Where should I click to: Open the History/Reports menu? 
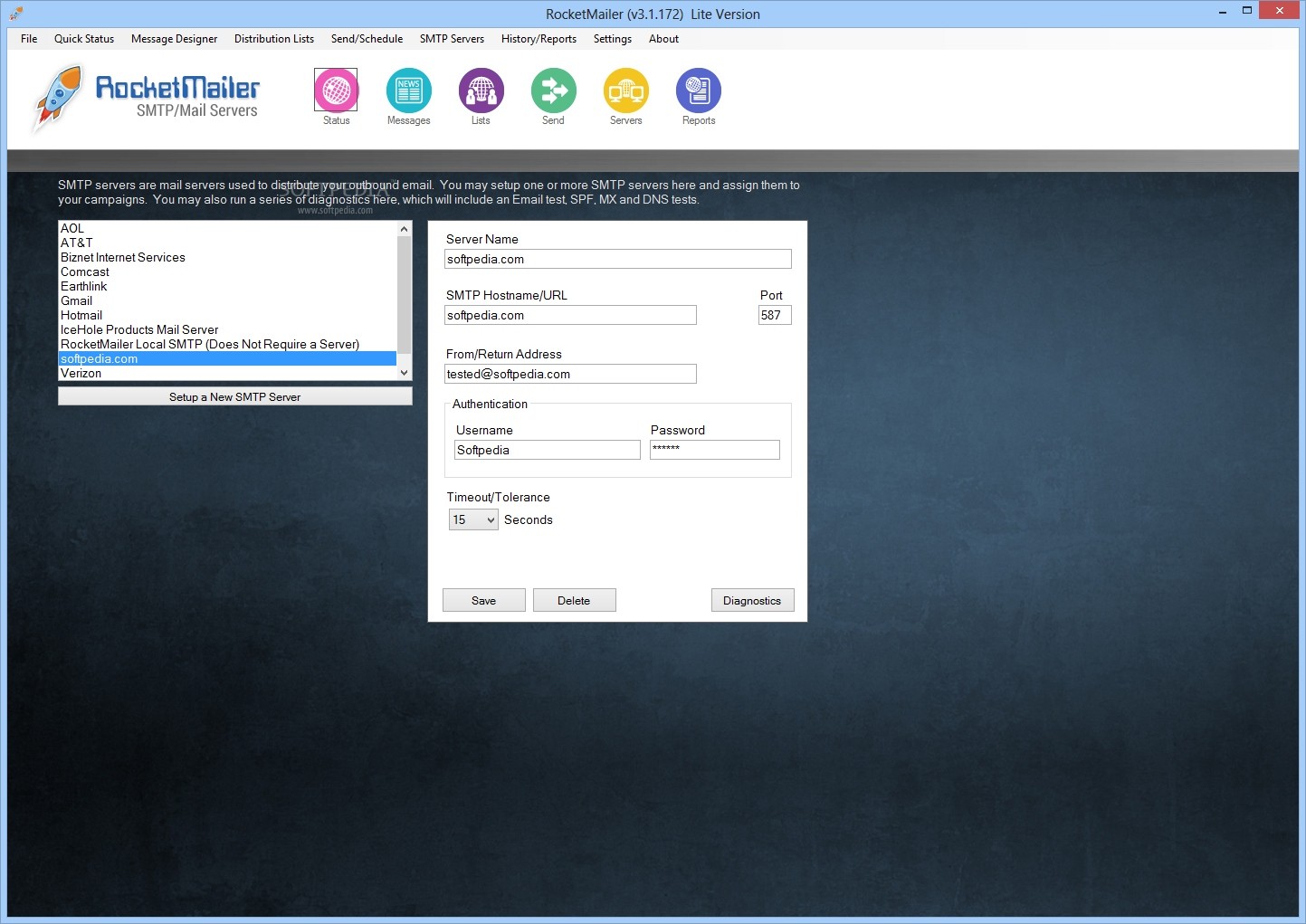(539, 39)
